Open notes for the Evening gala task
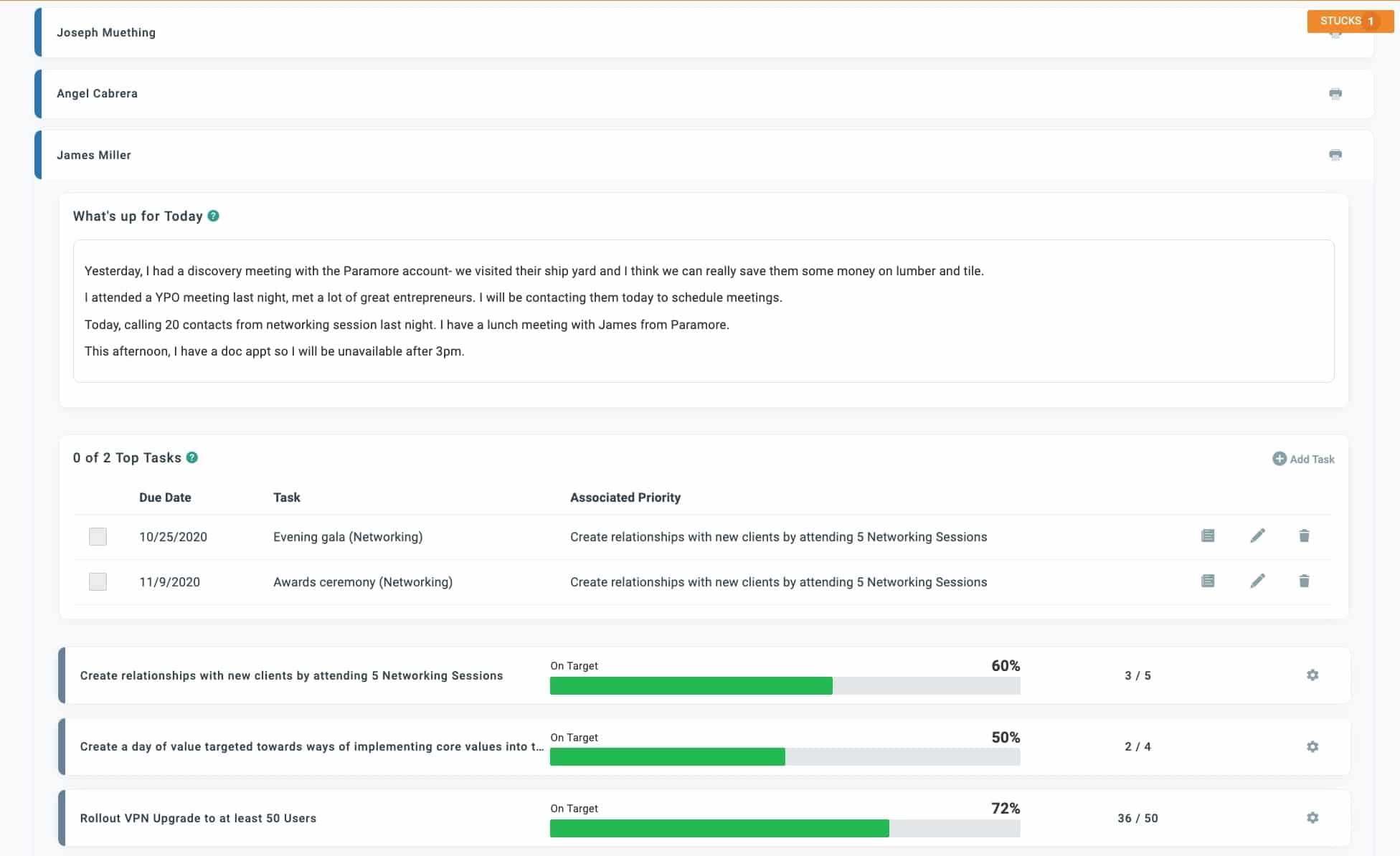Viewport: 1400px width, 856px height. 1209,536
